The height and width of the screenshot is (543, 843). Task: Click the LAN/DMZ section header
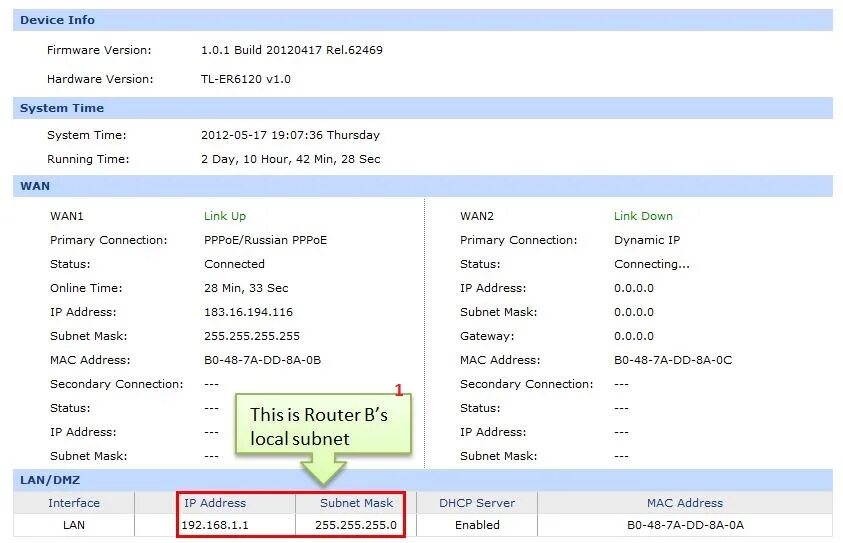pos(423,480)
